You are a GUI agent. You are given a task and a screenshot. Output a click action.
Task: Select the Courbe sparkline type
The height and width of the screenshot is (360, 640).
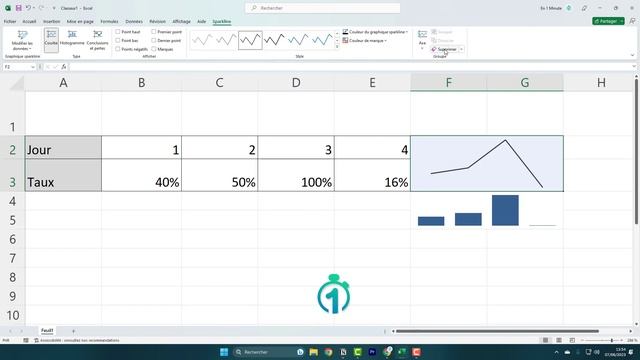(x=51, y=40)
